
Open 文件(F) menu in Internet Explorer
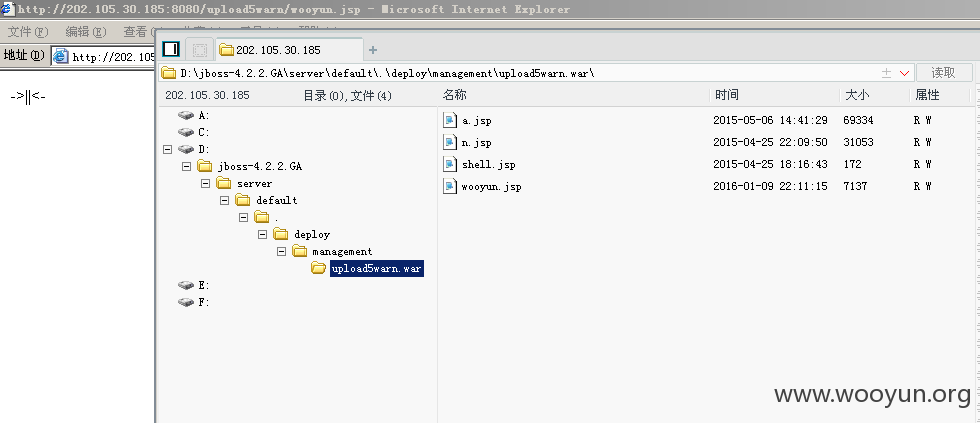(x=28, y=31)
